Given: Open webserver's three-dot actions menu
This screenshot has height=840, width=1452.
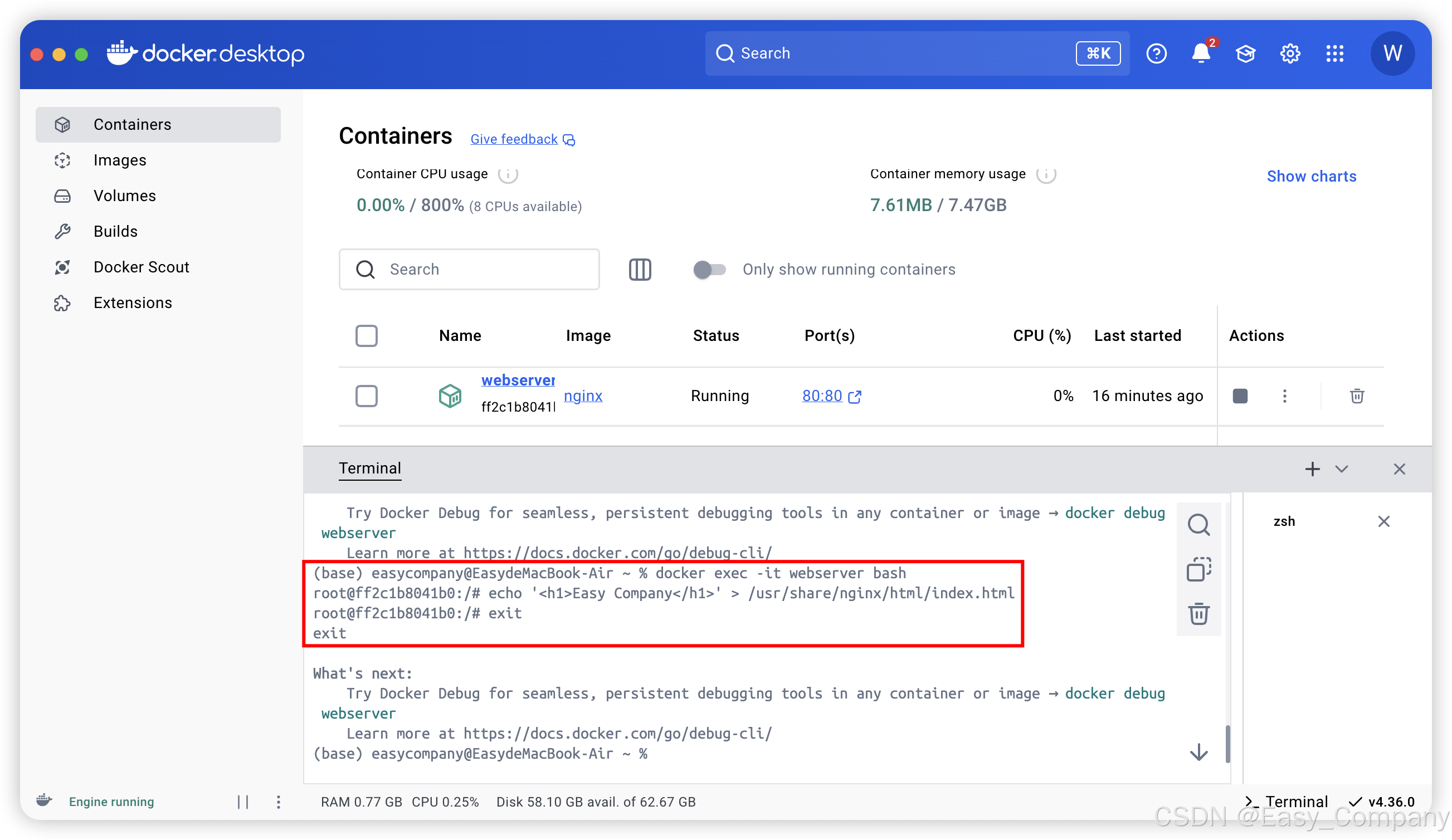Looking at the screenshot, I should 1284,396.
